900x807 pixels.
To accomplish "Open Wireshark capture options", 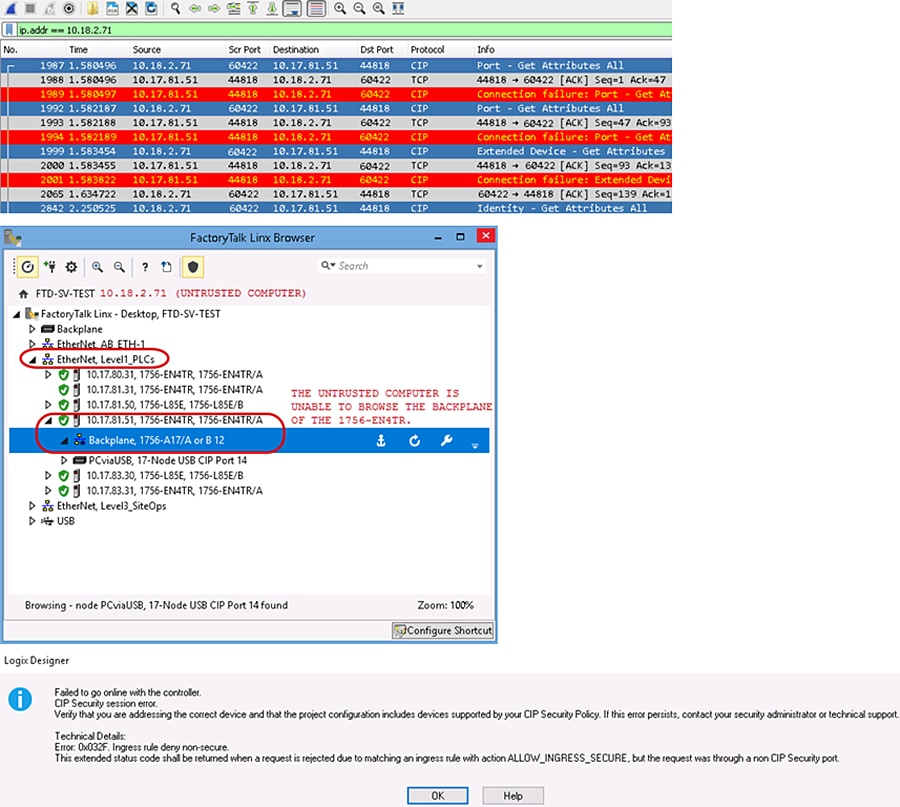I will pyautogui.click(x=69, y=8).
